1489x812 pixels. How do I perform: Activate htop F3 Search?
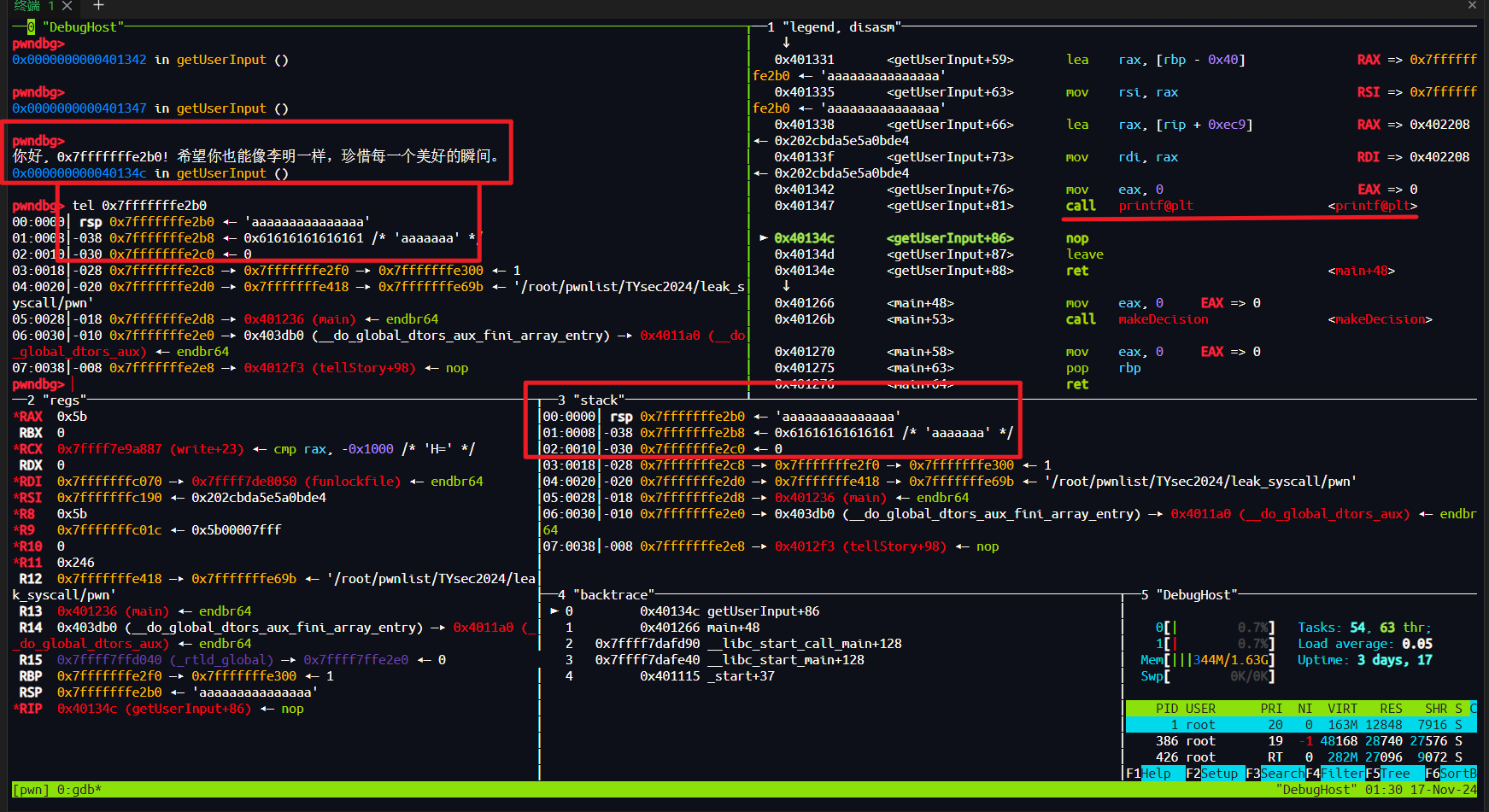(x=1275, y=774)
